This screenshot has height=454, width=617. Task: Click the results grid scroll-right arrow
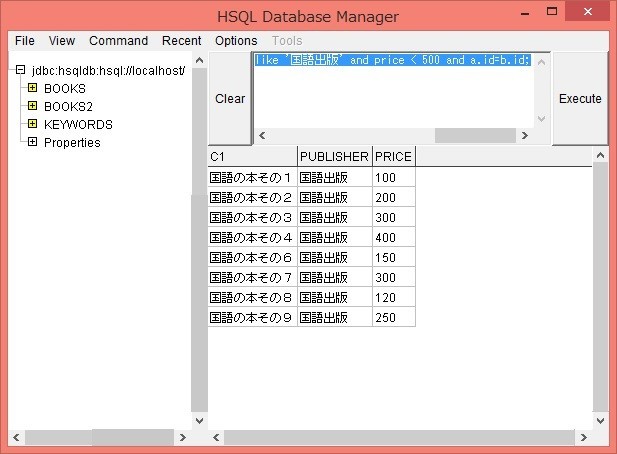(584, 437)
